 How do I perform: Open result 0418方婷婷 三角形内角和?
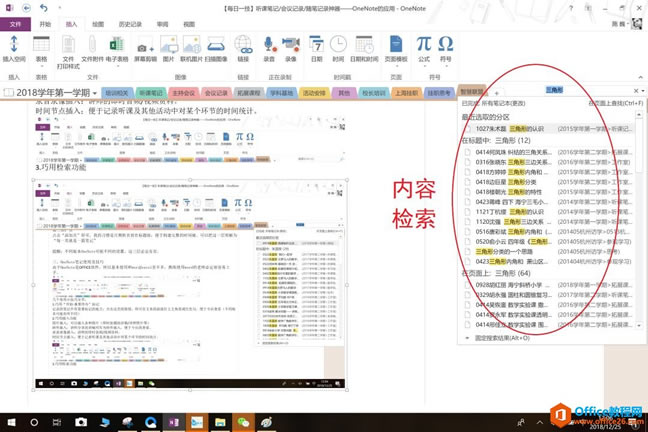[550, 172]
